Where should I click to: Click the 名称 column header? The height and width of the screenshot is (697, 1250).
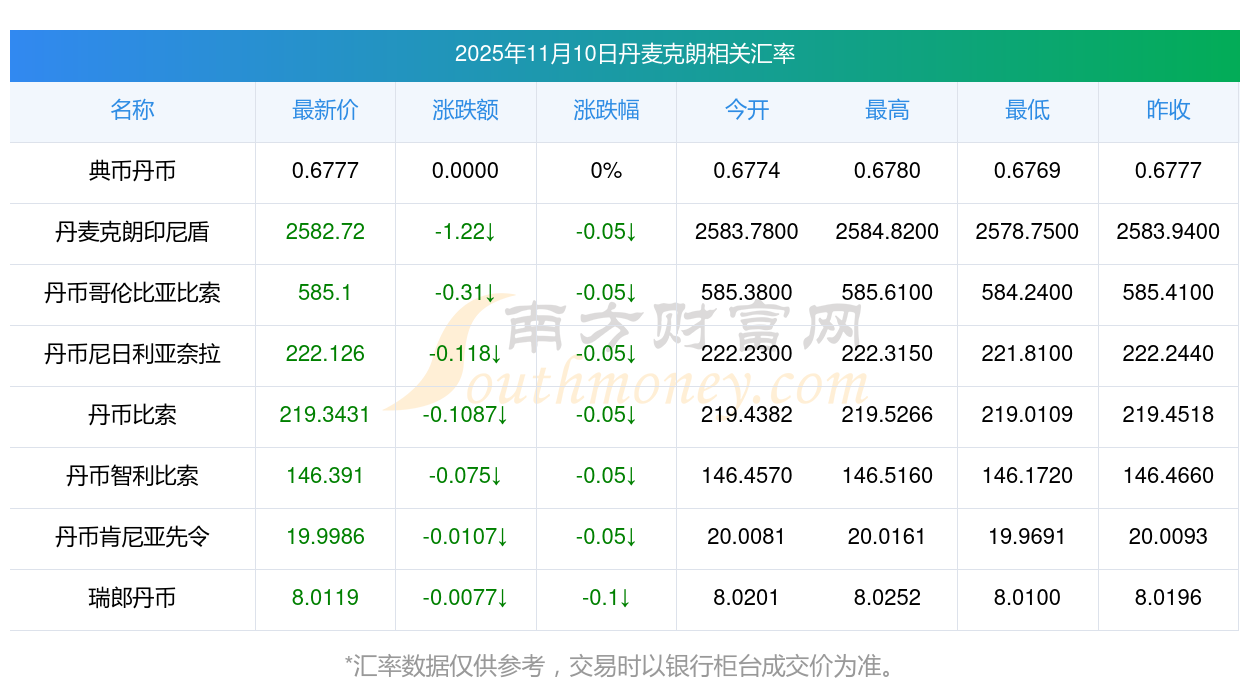132,111
